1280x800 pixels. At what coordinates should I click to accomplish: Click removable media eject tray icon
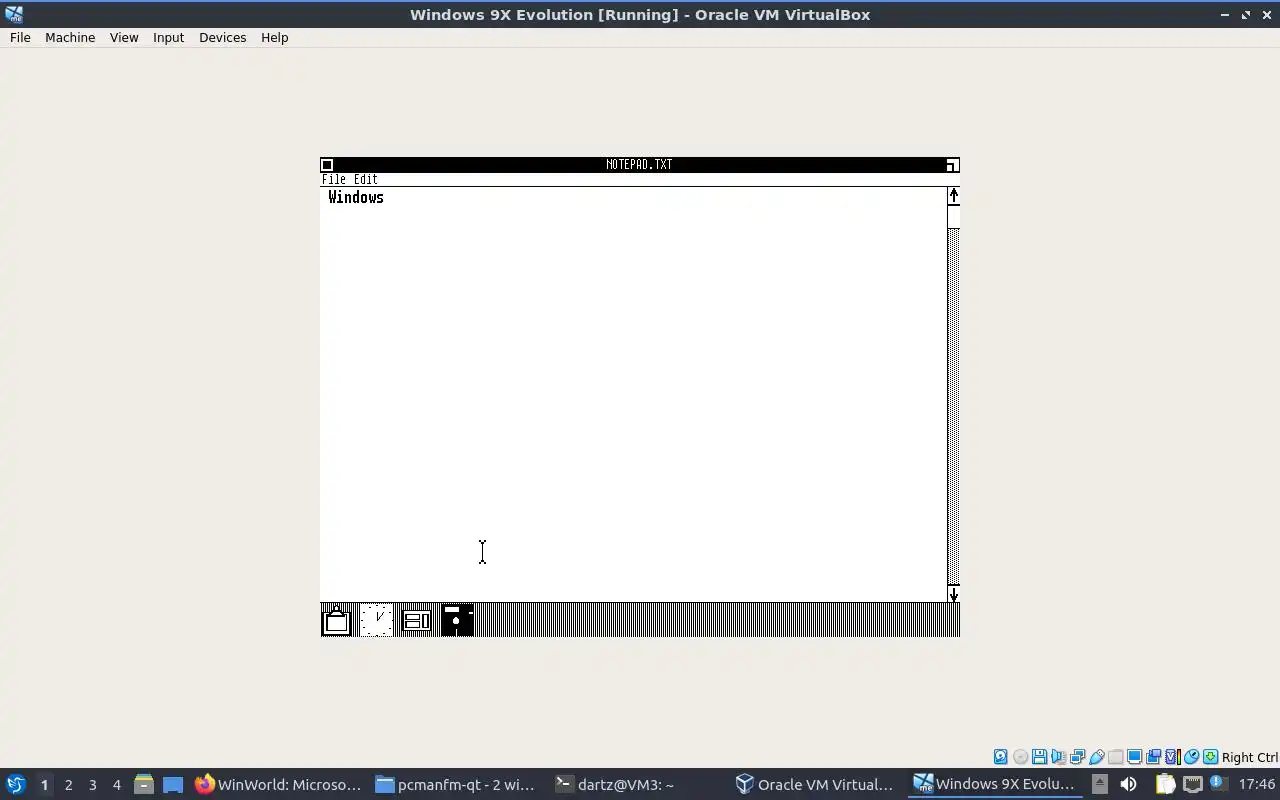pyautogui.click(x=1099, y=784)
